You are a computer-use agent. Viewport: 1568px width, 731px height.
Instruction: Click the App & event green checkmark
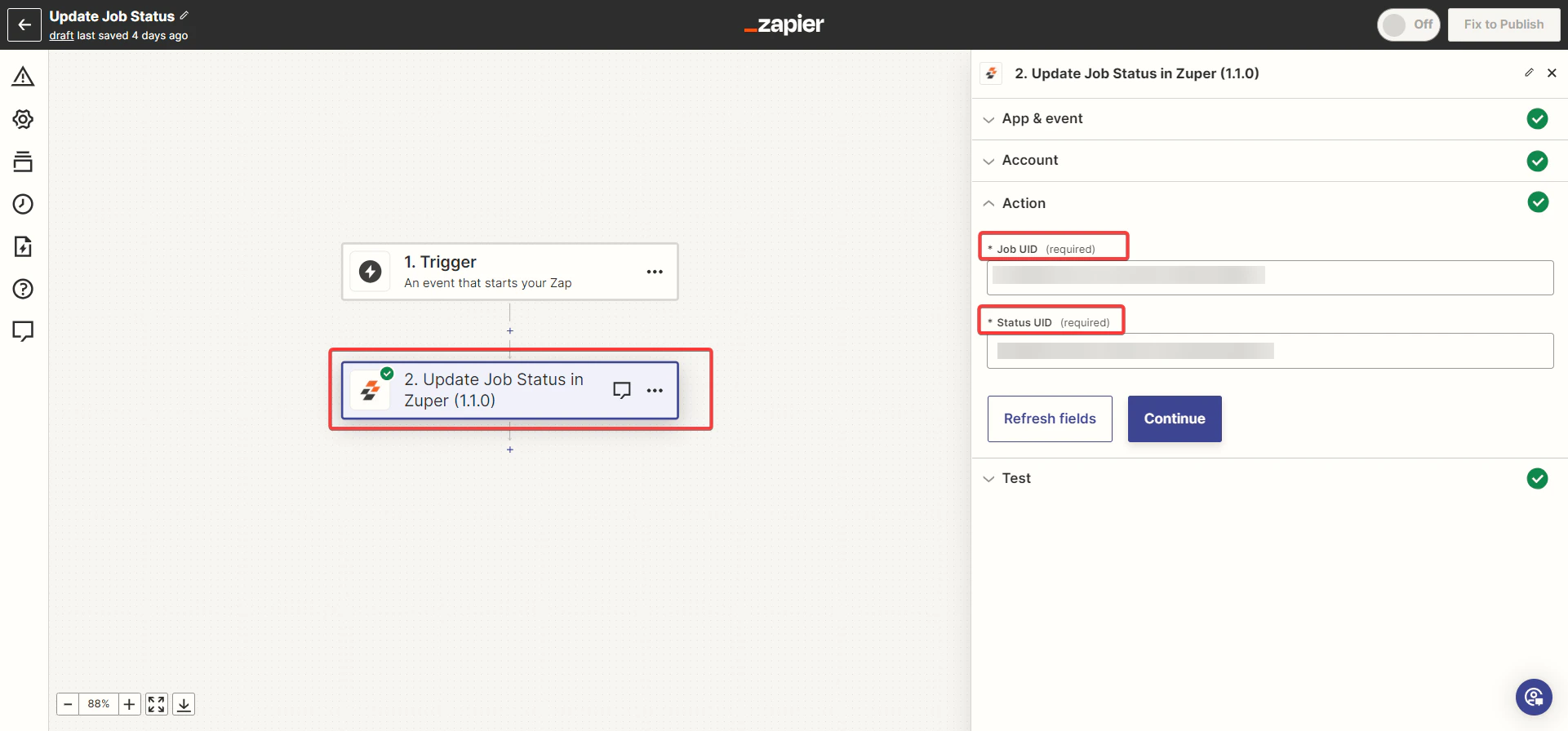[x=1537, y=119]
